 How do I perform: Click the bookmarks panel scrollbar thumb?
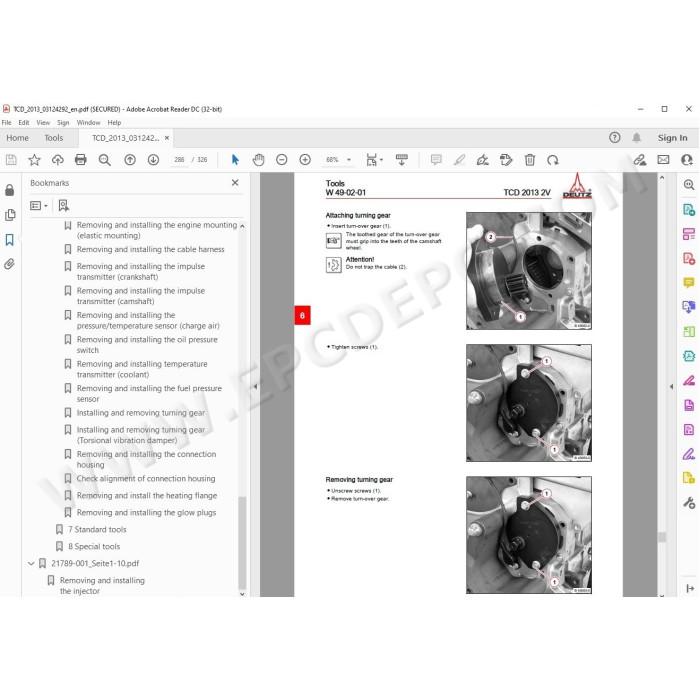[x=242, y=542]
